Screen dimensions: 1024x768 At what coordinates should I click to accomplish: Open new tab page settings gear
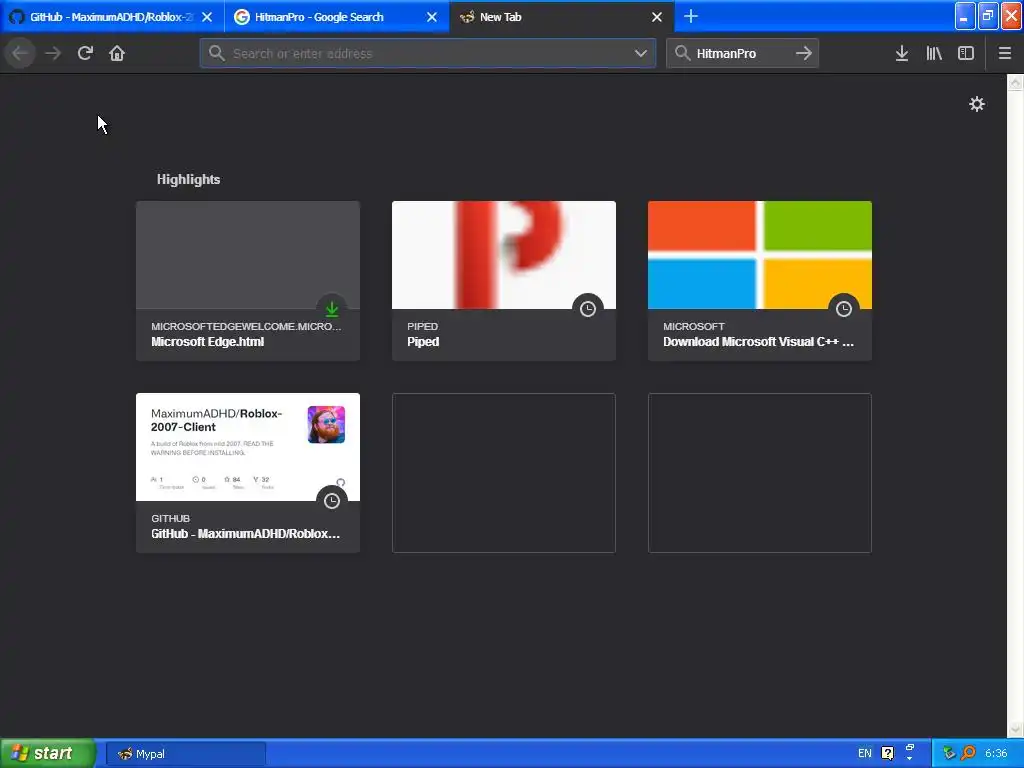[x=976, y=104]
